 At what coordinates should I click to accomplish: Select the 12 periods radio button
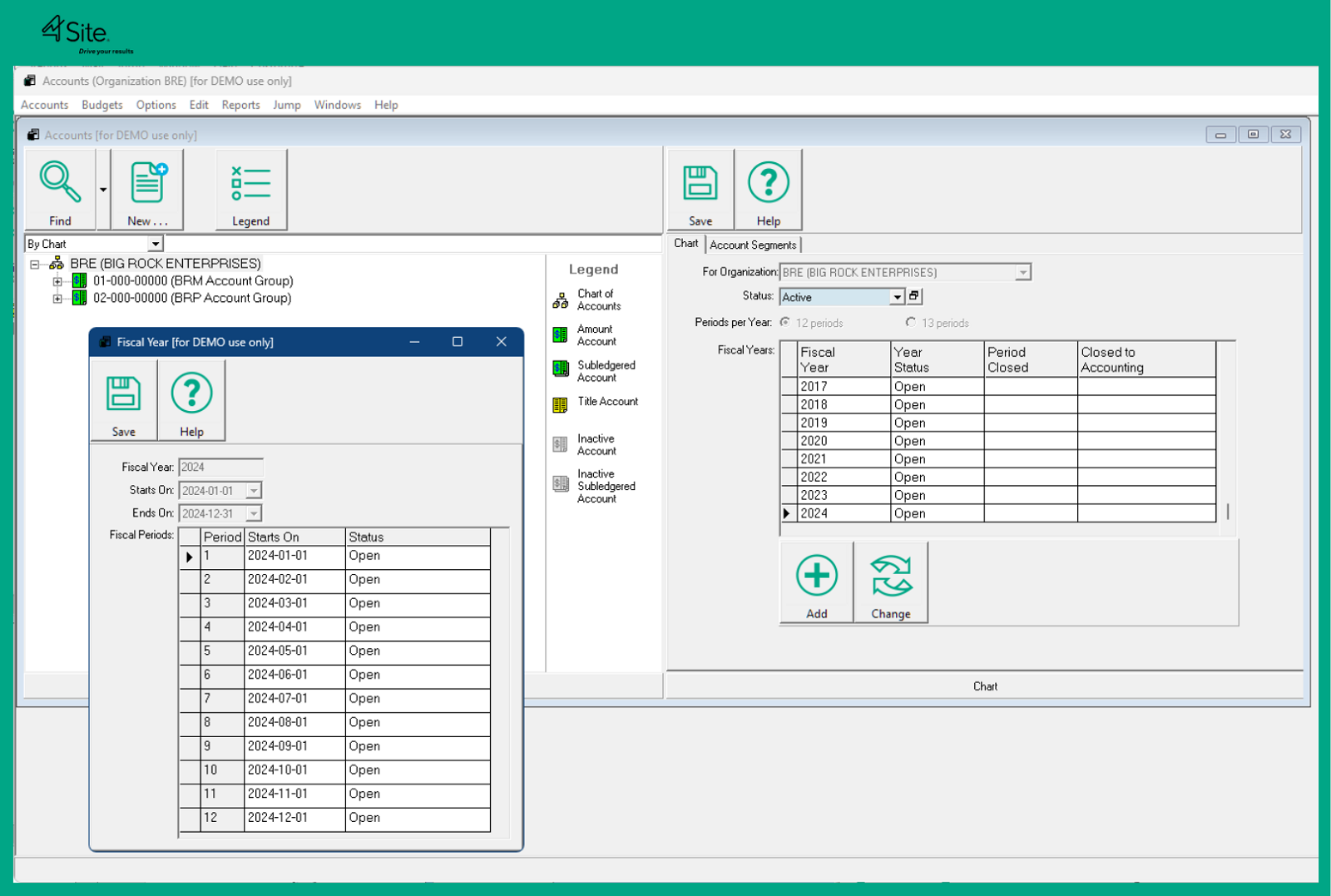(x=784, y=322)
